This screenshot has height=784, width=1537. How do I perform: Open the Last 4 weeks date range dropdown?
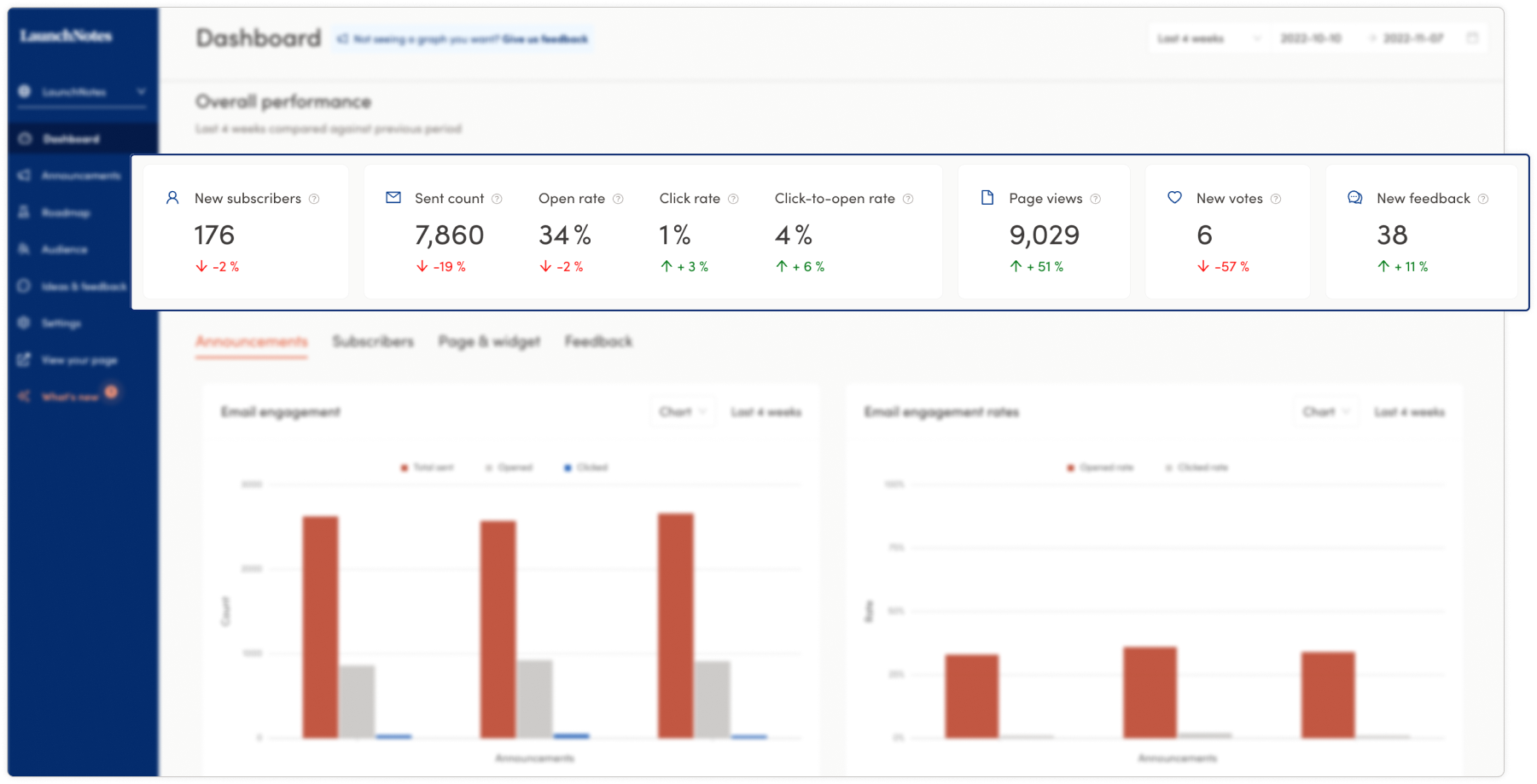[1207, 38]
